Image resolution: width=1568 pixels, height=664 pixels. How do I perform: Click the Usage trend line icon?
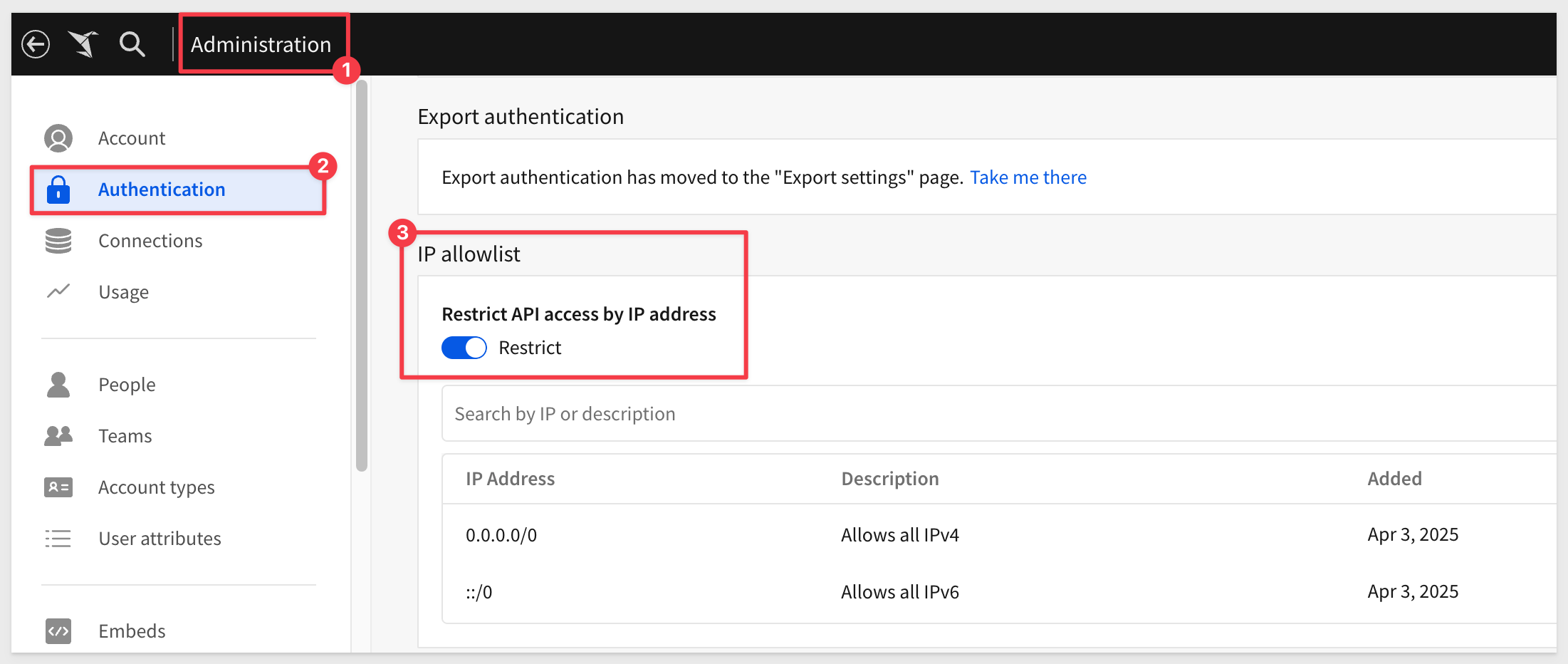(58, 291)
